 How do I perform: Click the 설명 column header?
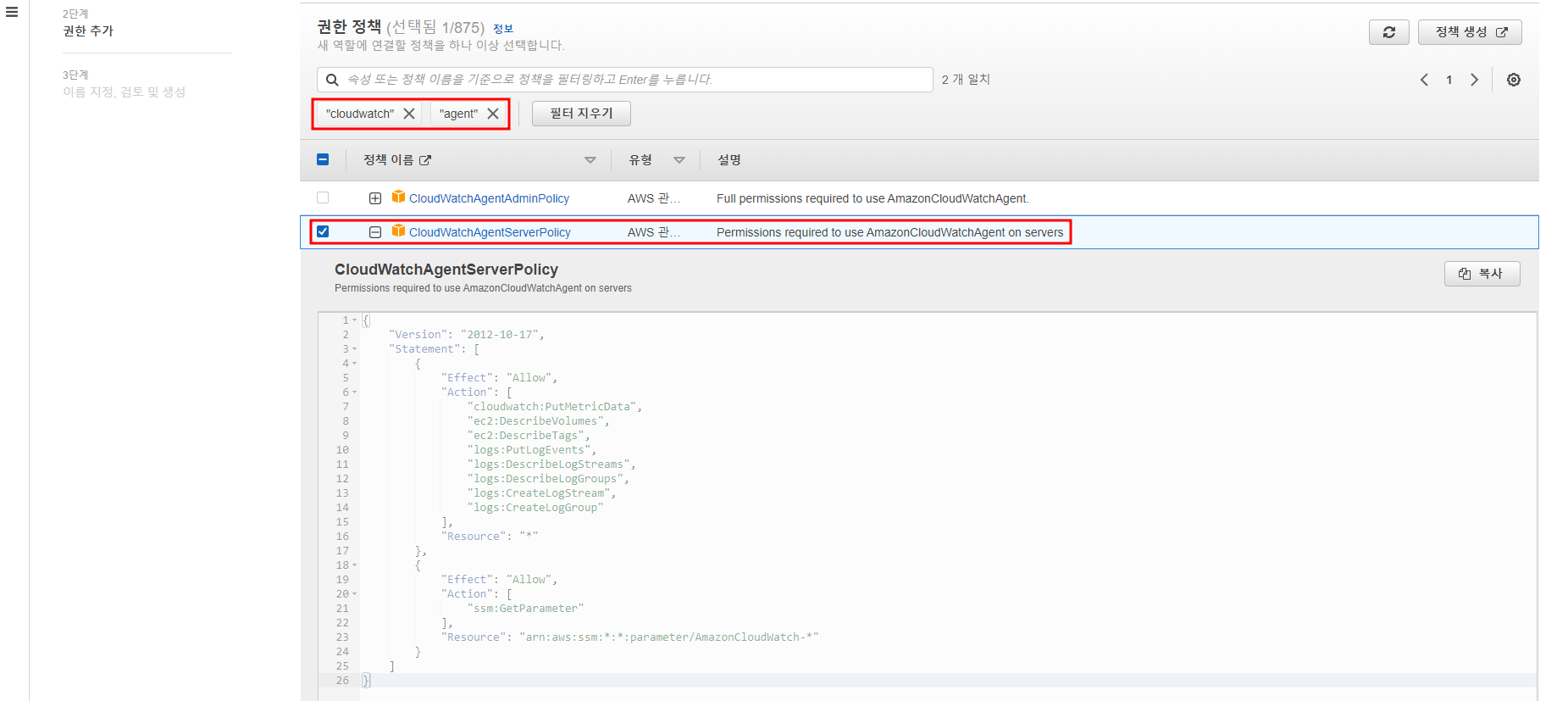[x=729, y=160]
